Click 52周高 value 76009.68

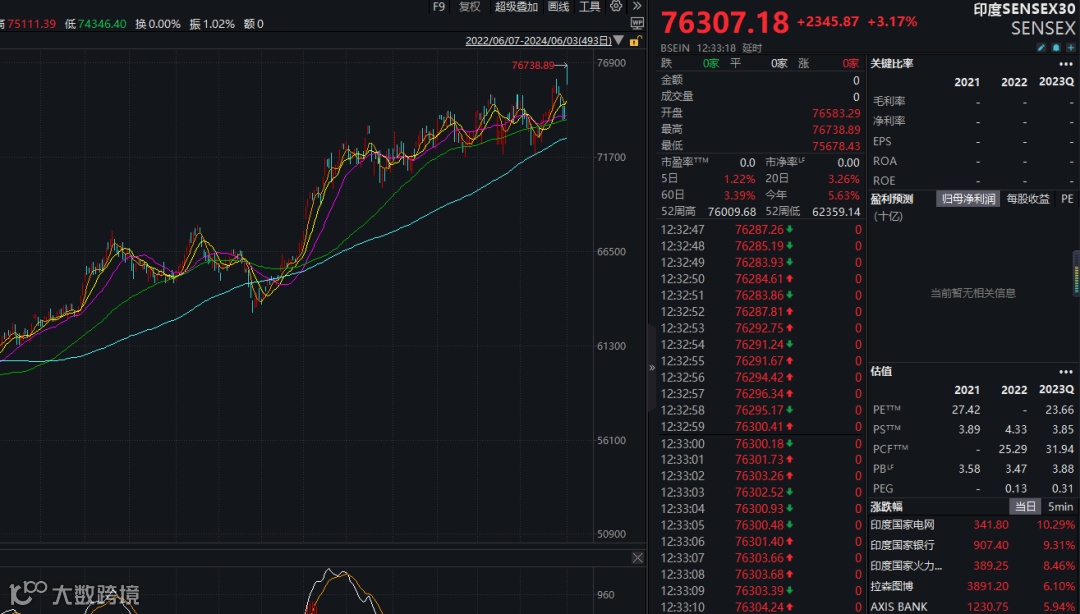(x=731, y=212)
